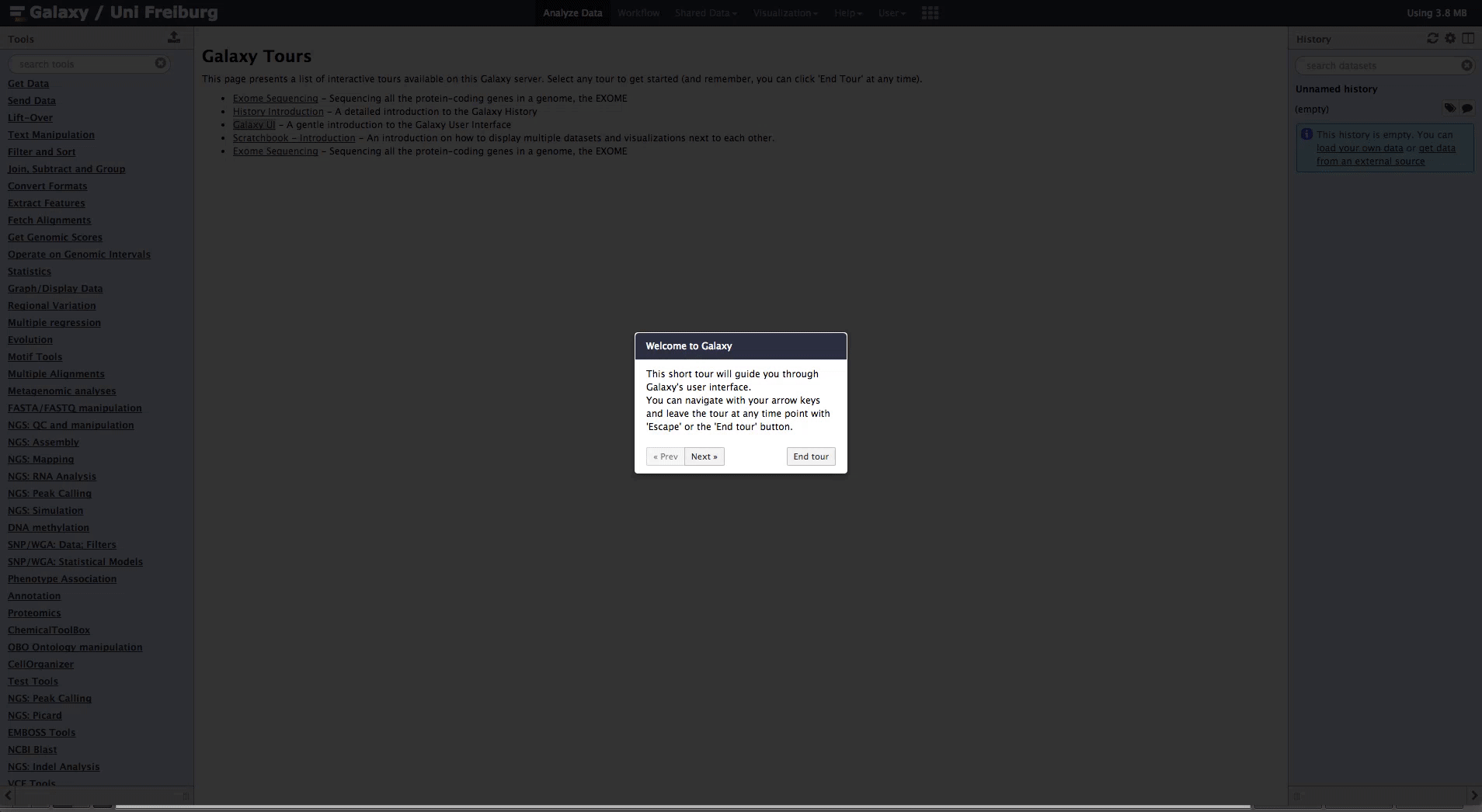Open the Workflow tab
The width and height of the screenshot is (1482, 812).
(x=638, y=13)
